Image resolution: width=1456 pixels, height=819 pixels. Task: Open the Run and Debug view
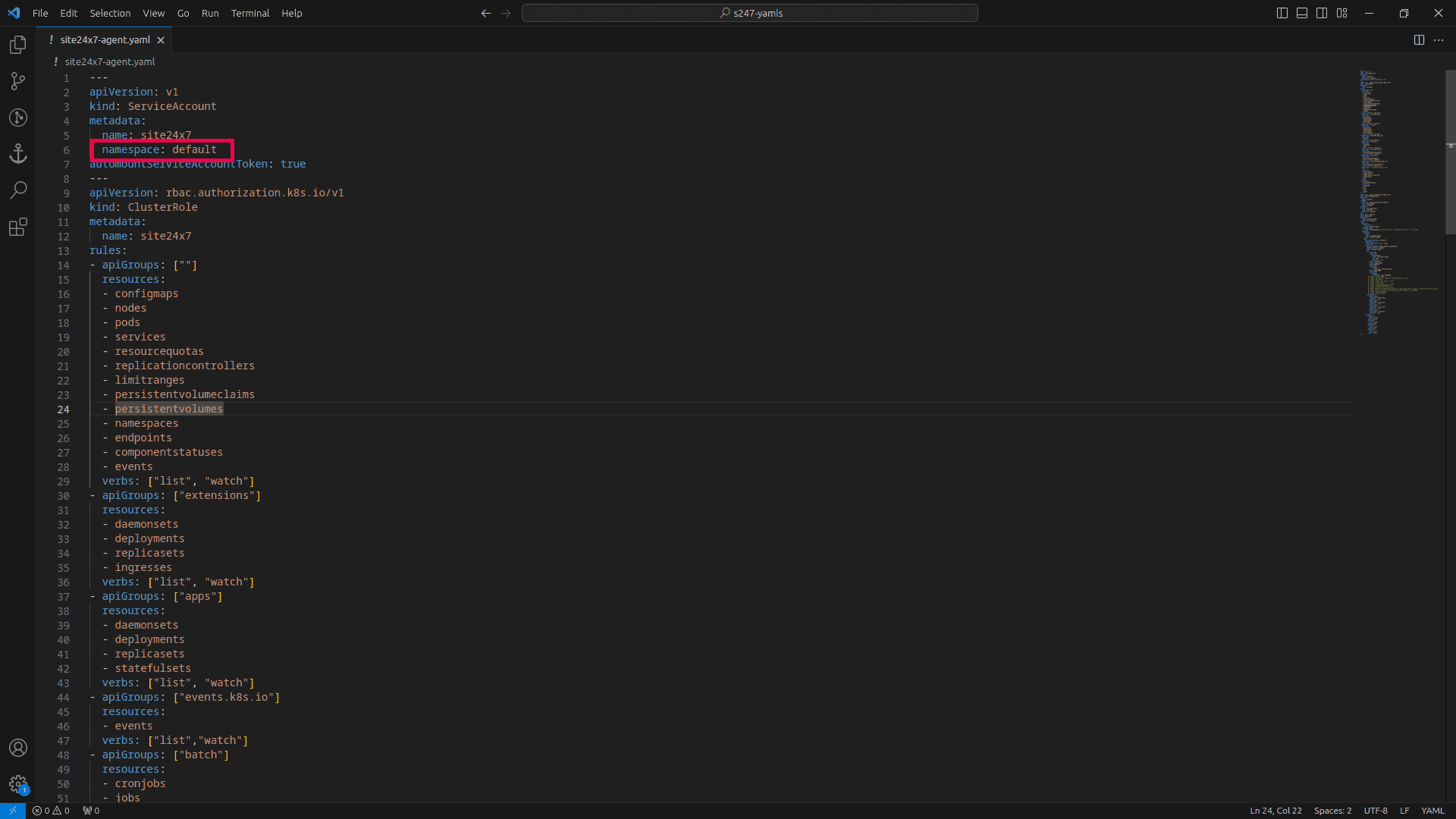pos(18,118)
